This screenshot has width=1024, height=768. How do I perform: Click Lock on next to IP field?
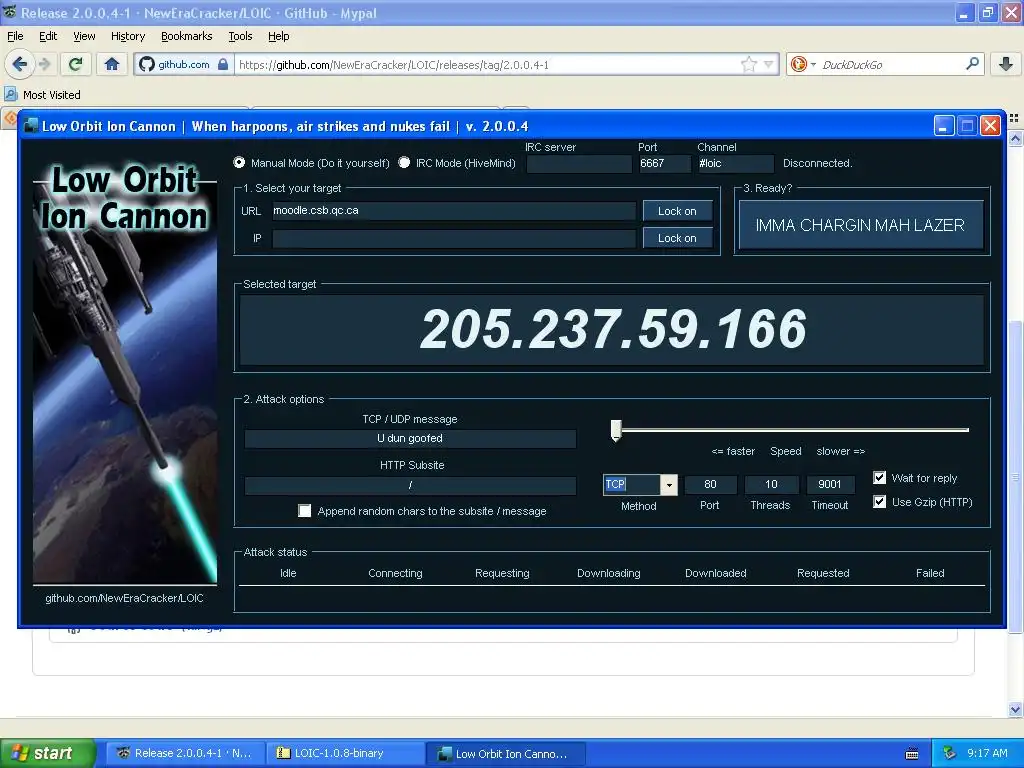[677, 238]
